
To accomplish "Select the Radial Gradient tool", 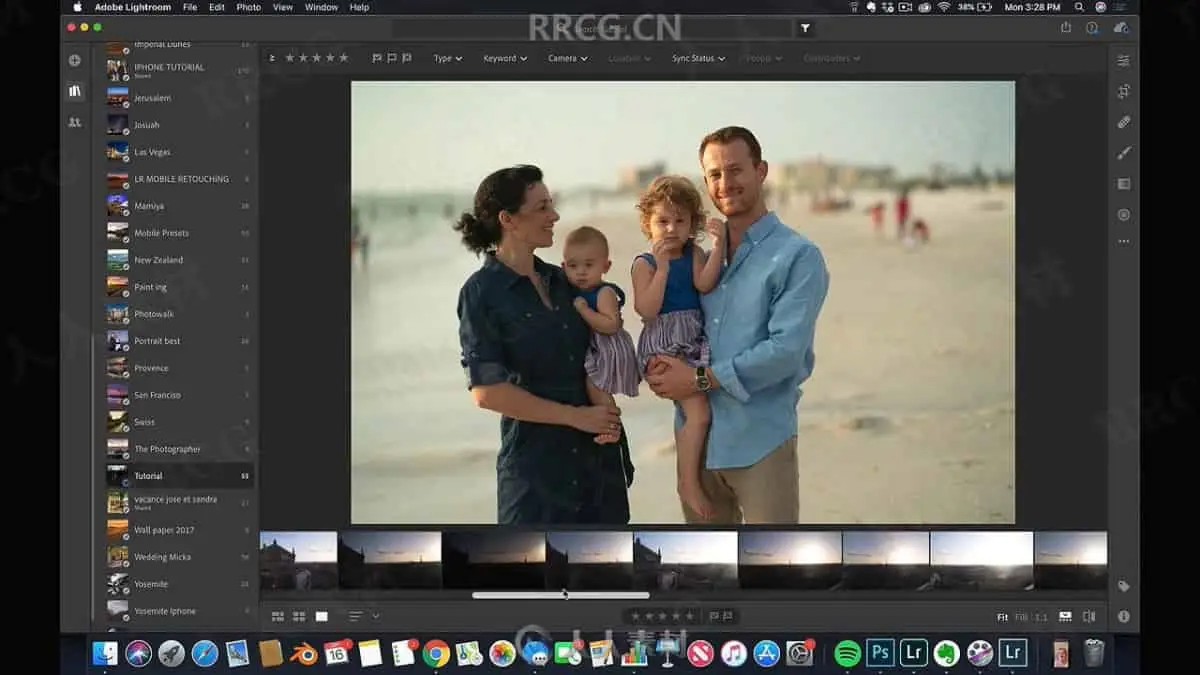I will [x=1123, y=215].
